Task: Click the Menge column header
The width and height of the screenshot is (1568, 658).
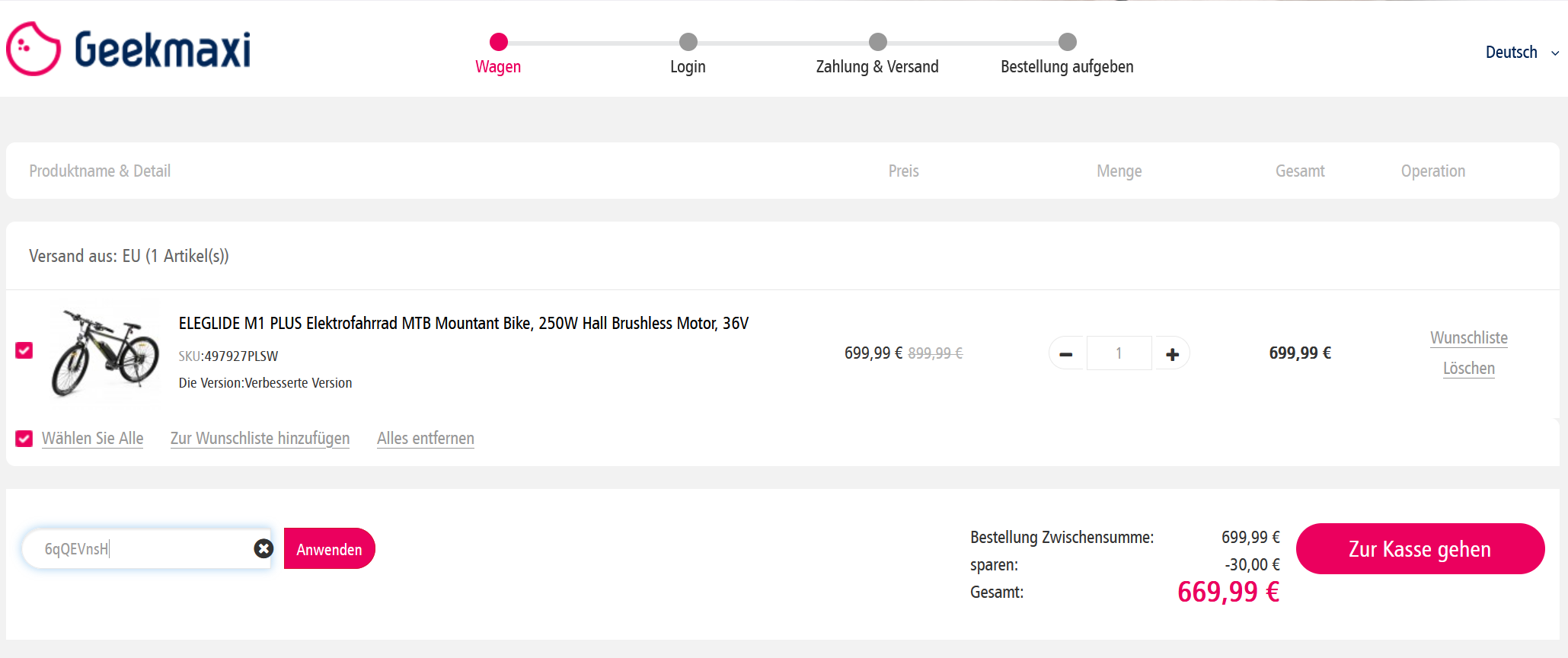Action: click(1119, 171)
